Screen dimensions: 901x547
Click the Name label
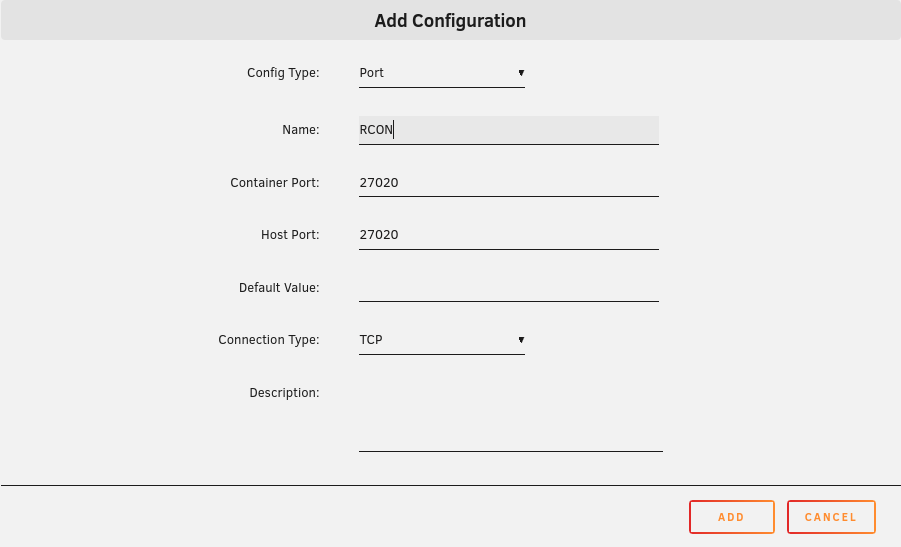(x=301, y=130)
